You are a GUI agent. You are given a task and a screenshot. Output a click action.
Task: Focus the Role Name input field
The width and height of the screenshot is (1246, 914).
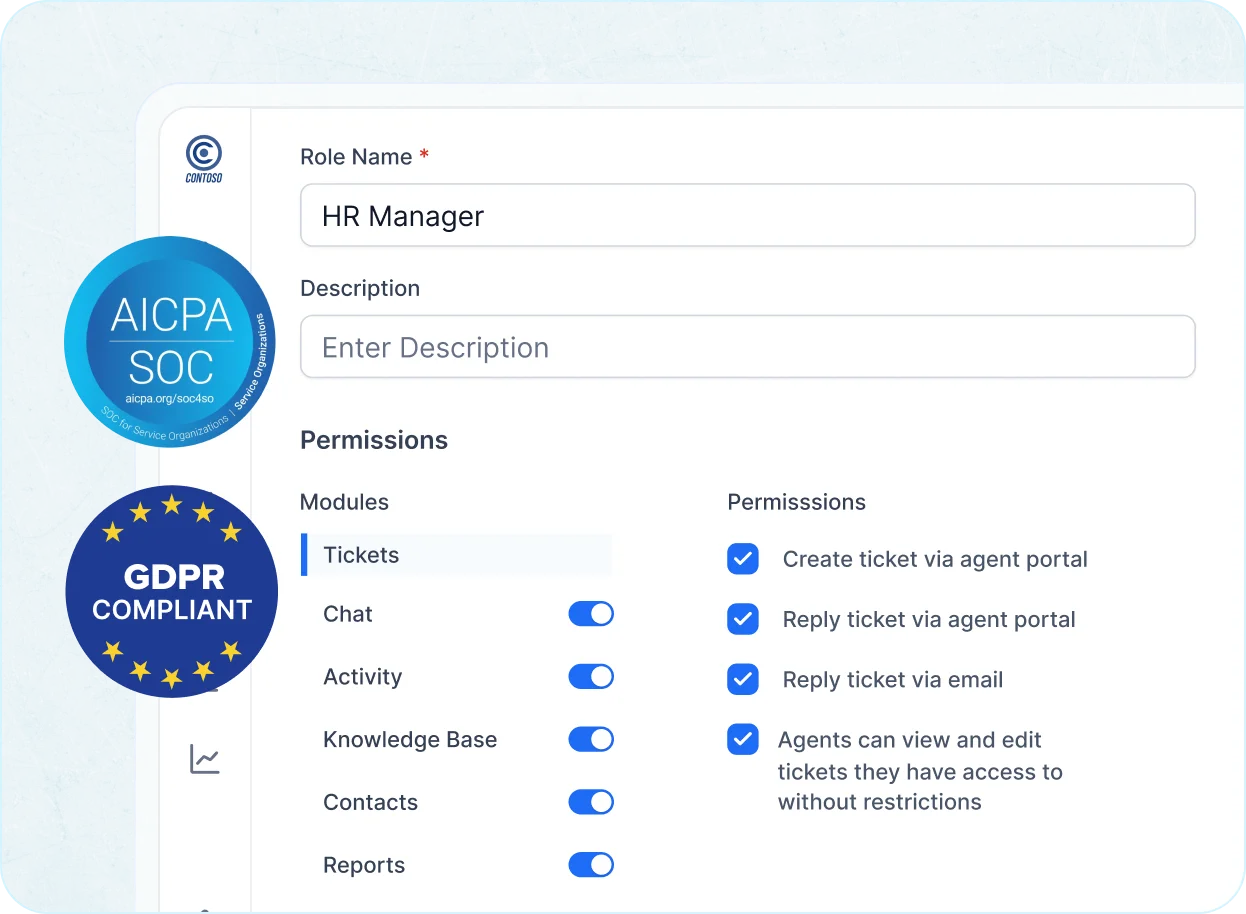pyautogui.click(x=747, y=215)
